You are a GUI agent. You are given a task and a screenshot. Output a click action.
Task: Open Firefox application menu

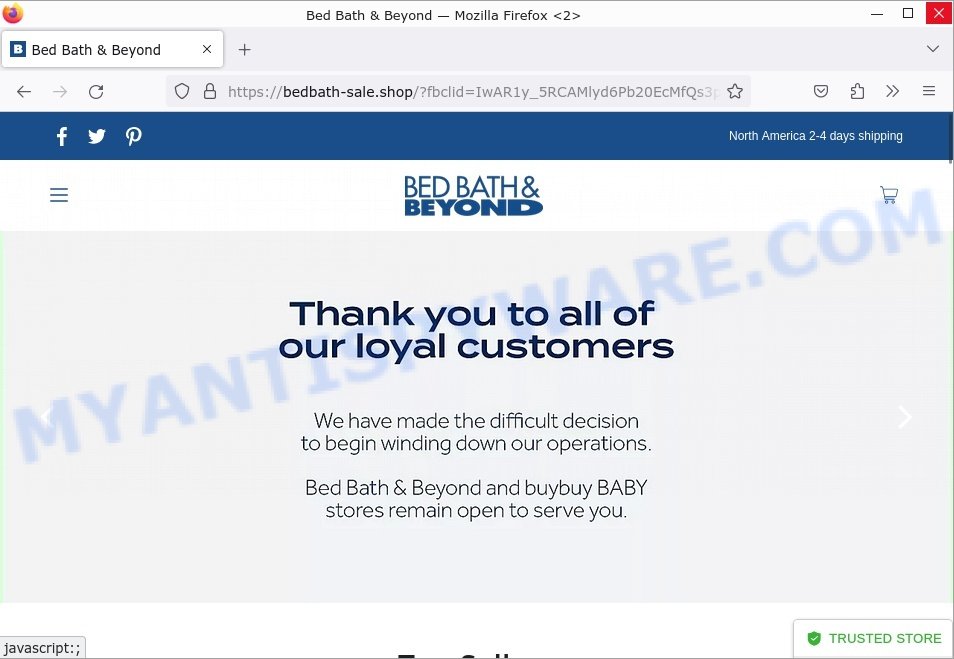(928, 91)
